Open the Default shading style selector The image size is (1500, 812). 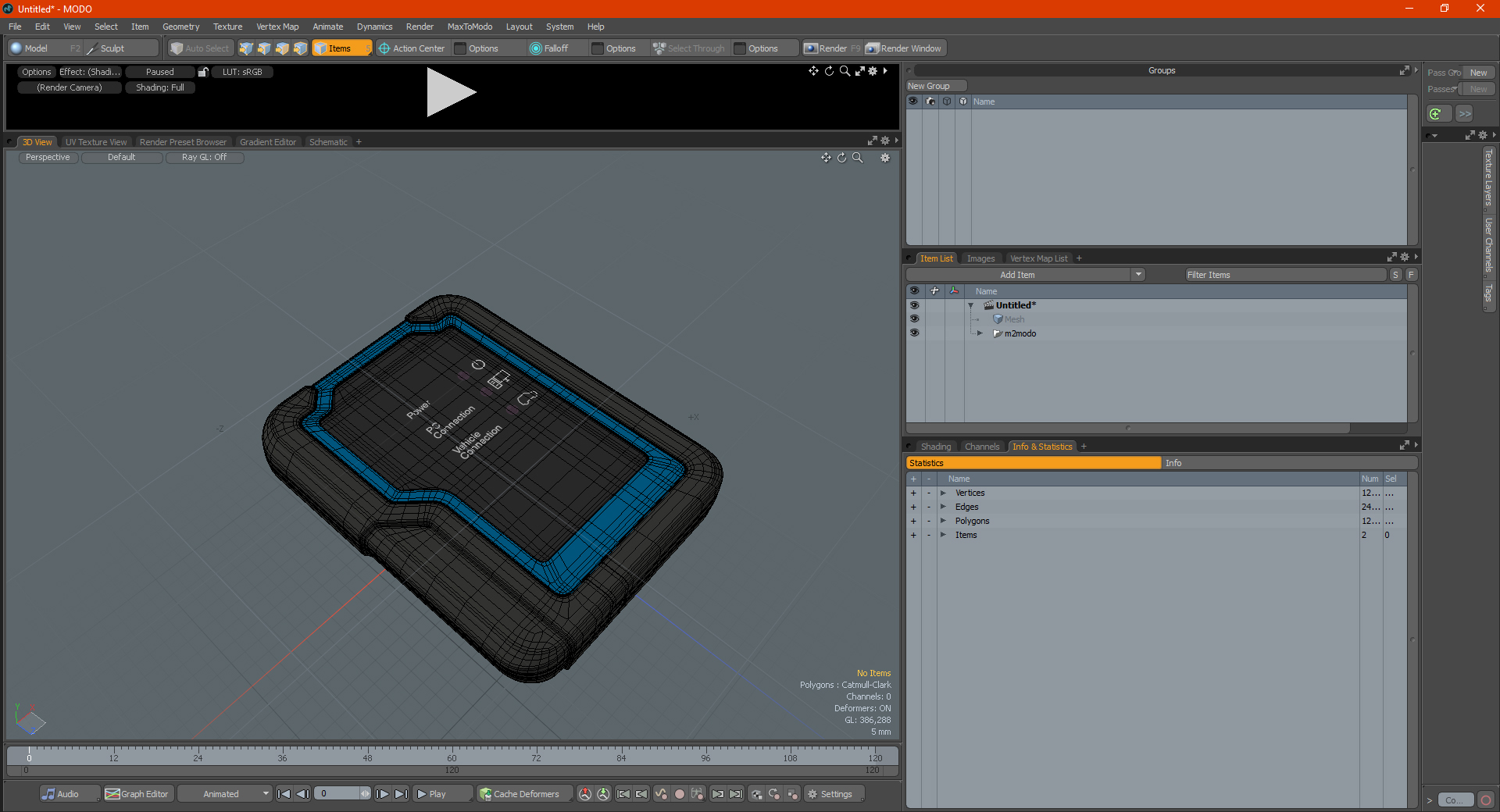(x=122, y=157)
